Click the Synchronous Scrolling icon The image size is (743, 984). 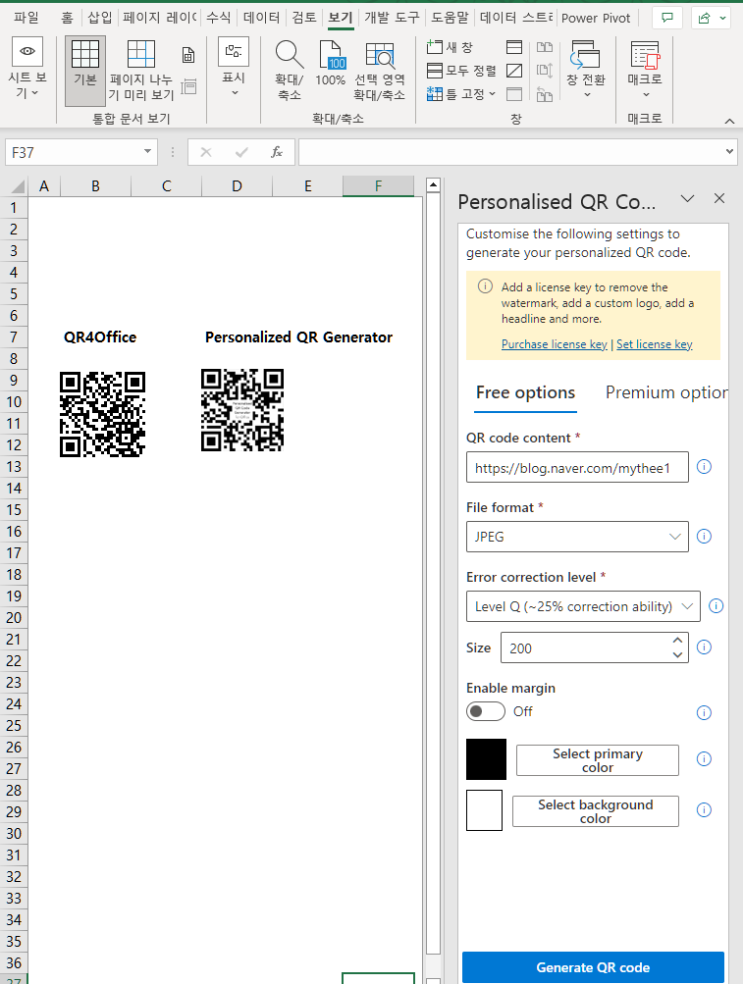545,70
